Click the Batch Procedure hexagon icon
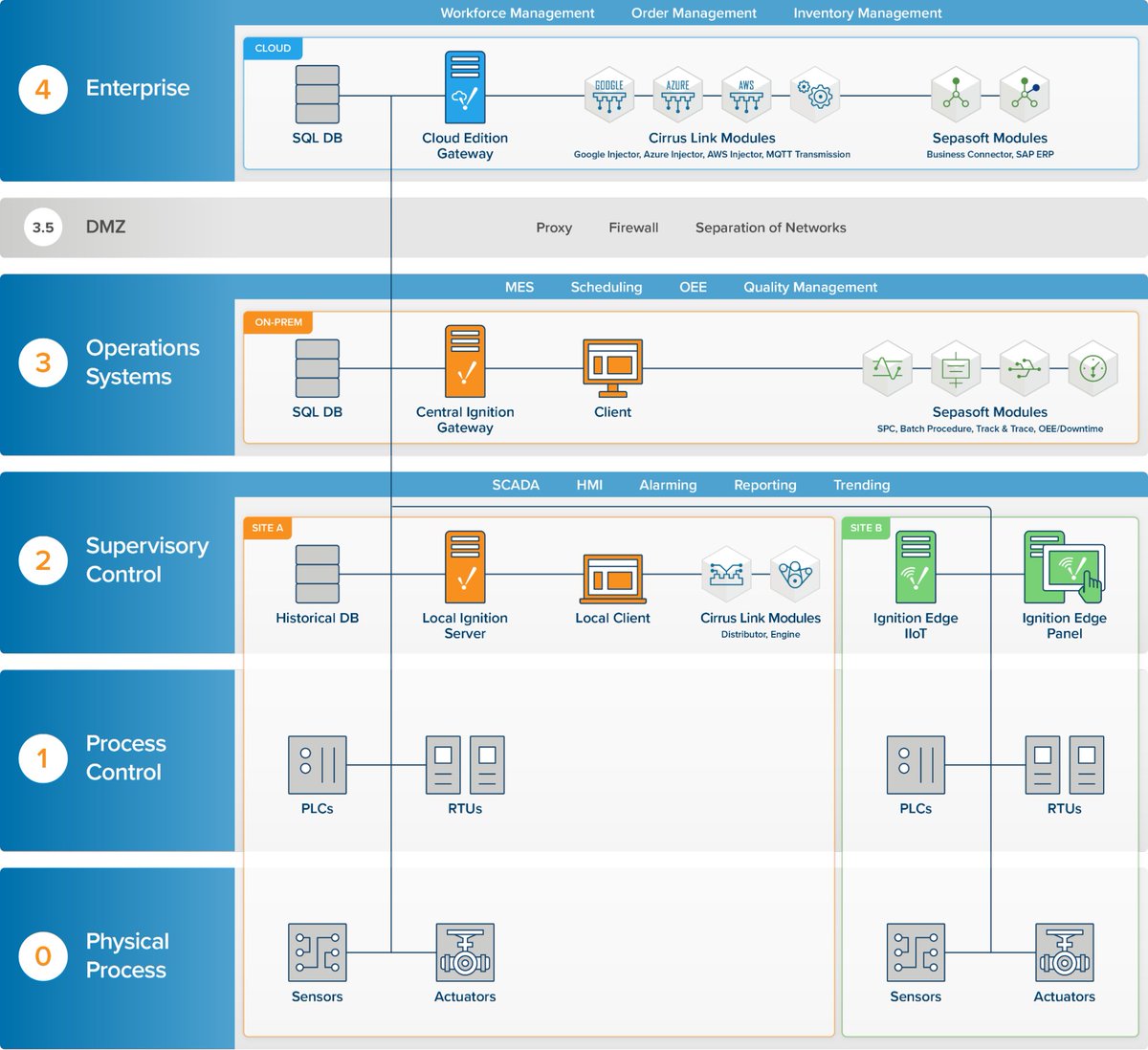 pyautogui.click(x=956, y=368)
